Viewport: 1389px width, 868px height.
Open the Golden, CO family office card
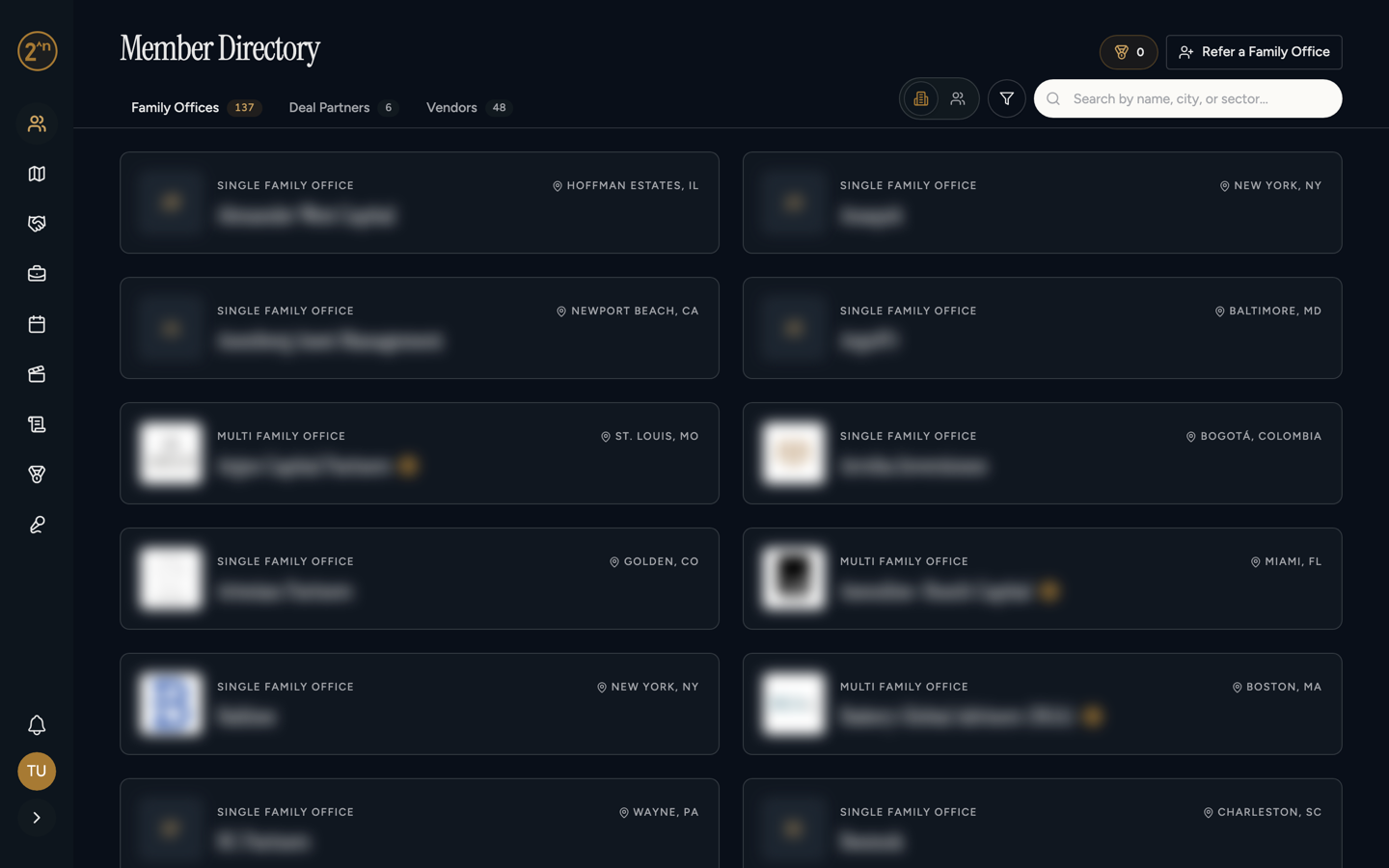click(420, 579)
